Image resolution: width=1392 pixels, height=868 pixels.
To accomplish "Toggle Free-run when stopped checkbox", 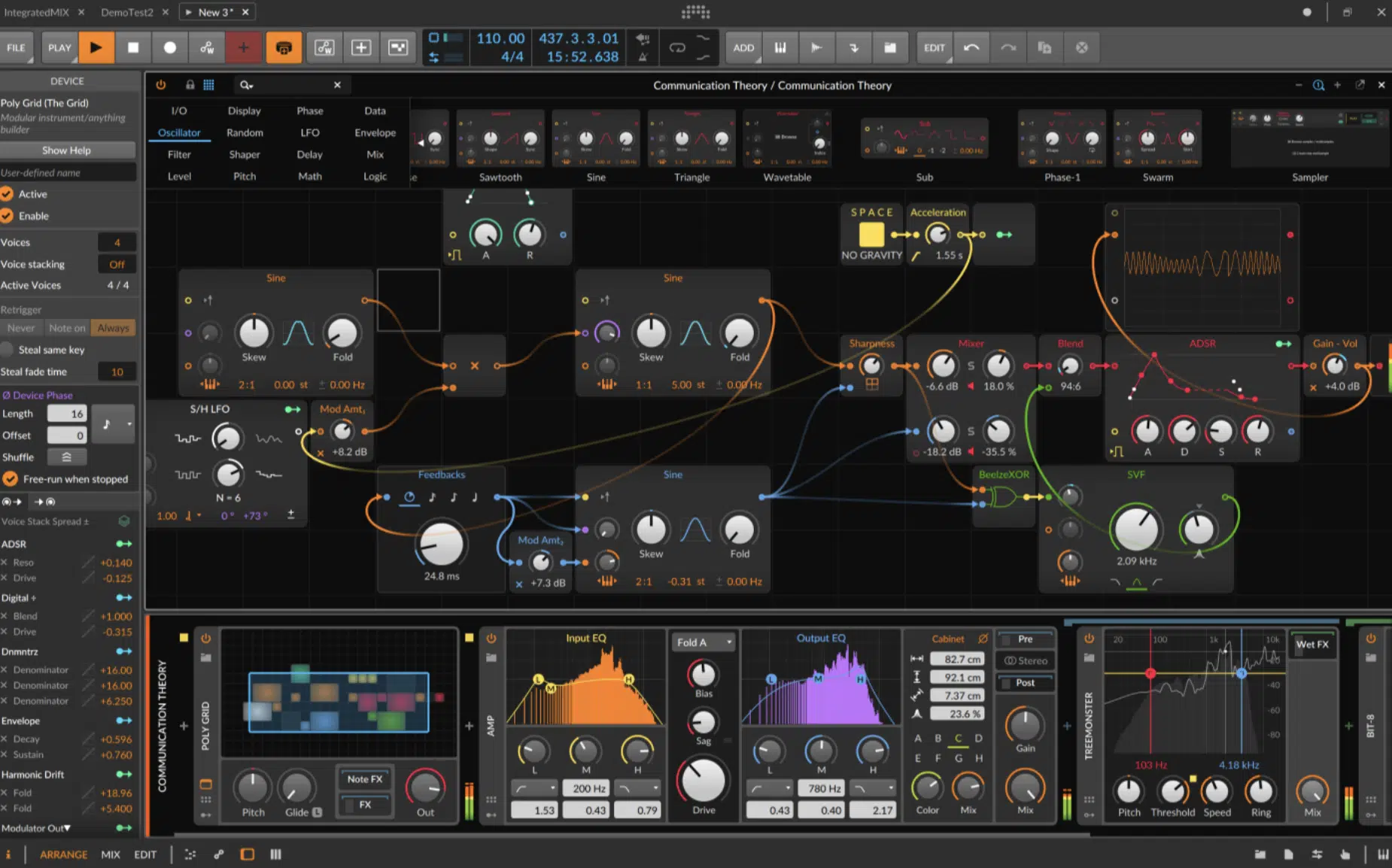I will pos(10,479).
